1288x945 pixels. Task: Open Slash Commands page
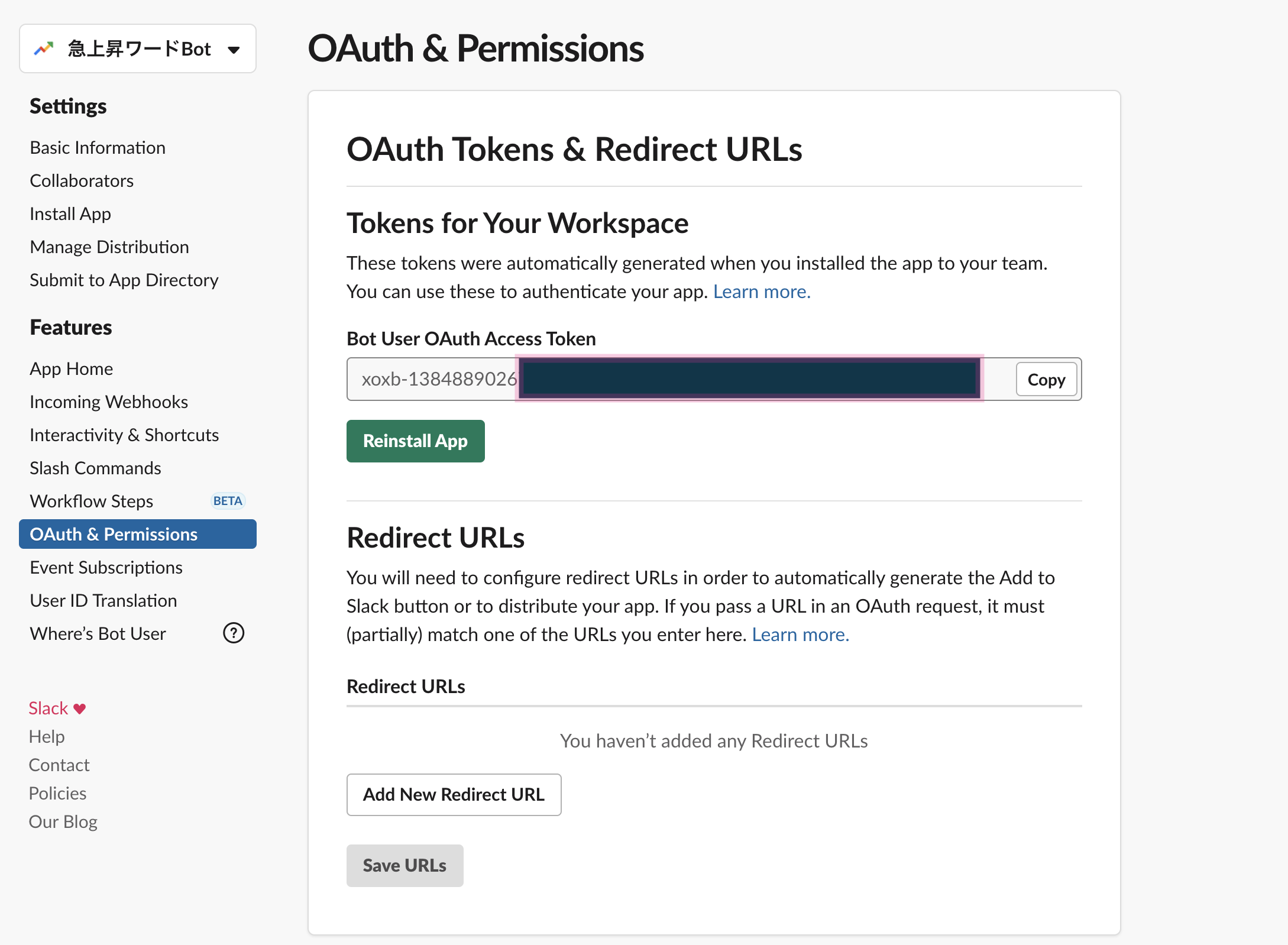95,468
